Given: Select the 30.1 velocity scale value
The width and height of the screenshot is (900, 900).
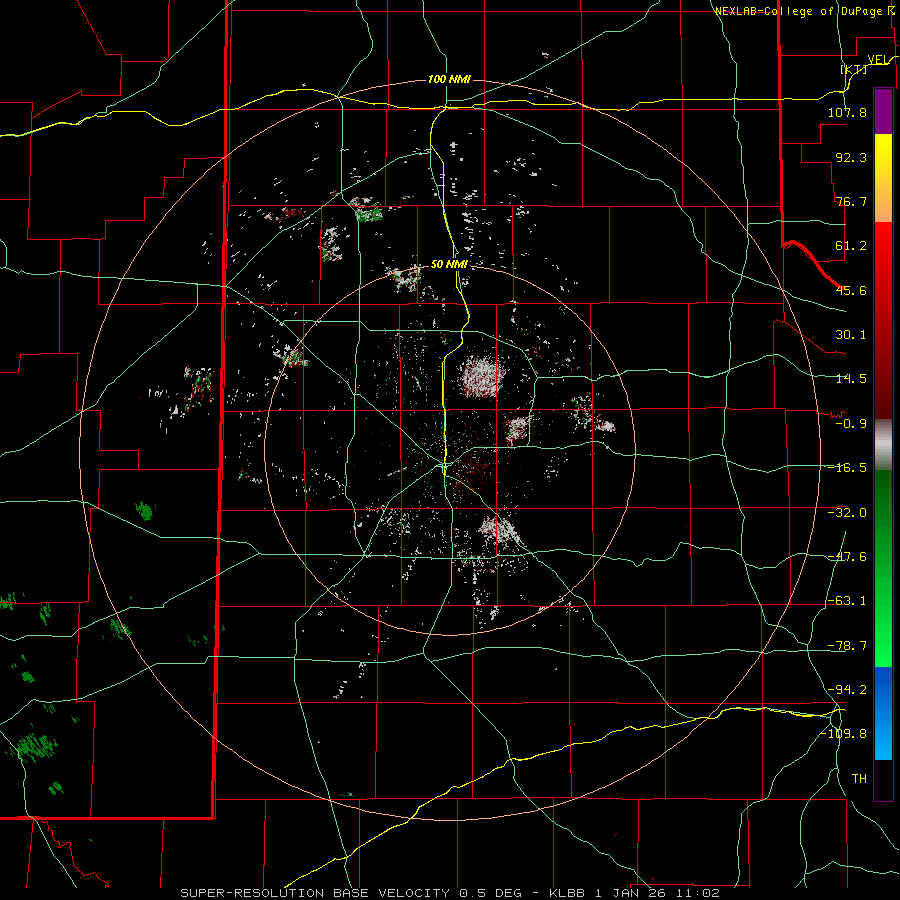Looking at the screenshot, I should tap(851, 335).
